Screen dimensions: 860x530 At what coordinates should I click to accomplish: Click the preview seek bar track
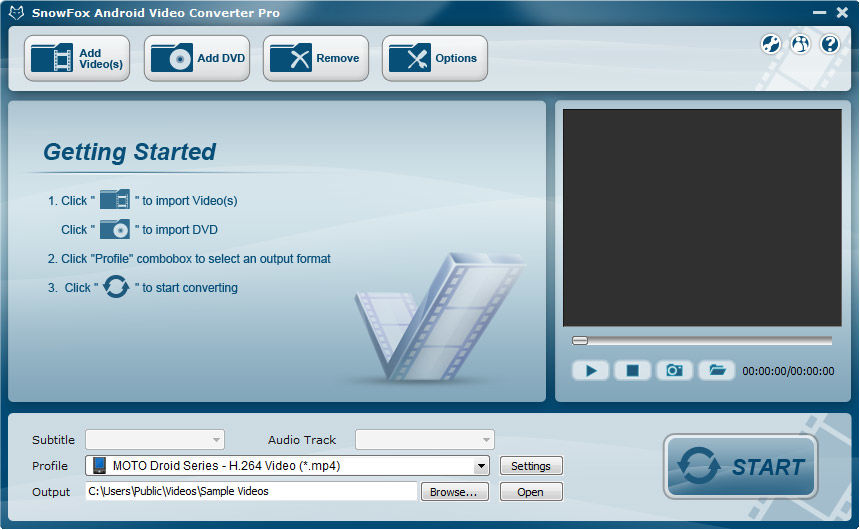tap(702, 341)
